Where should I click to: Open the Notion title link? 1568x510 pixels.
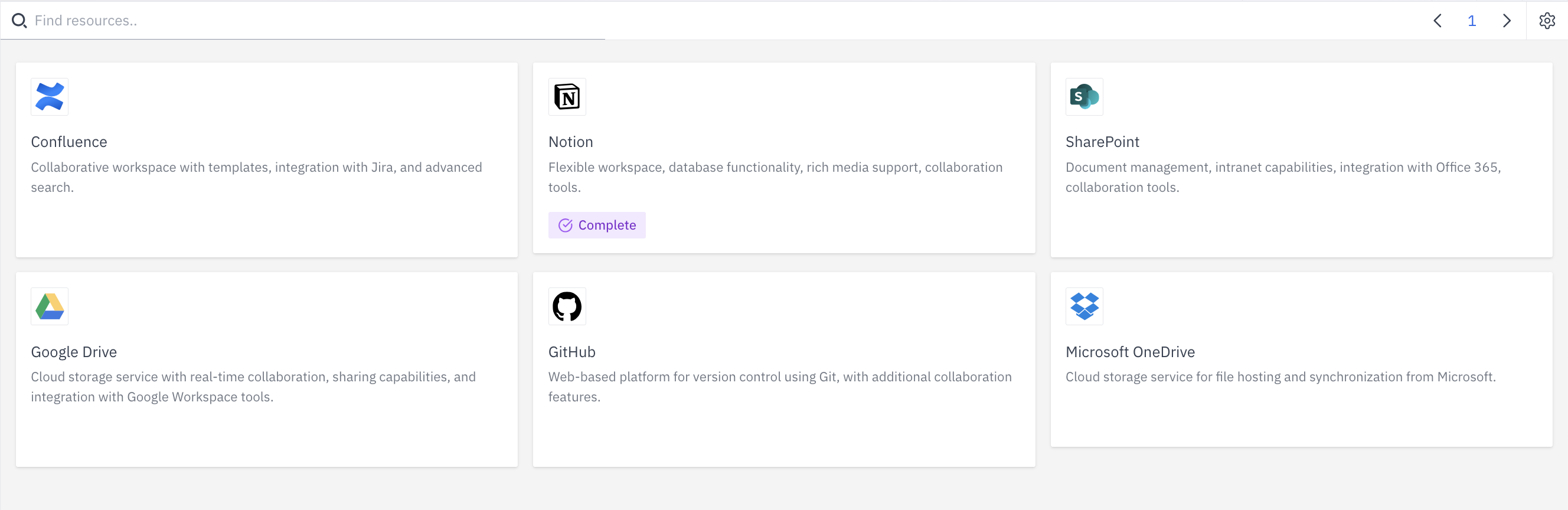tap(570, 142)
